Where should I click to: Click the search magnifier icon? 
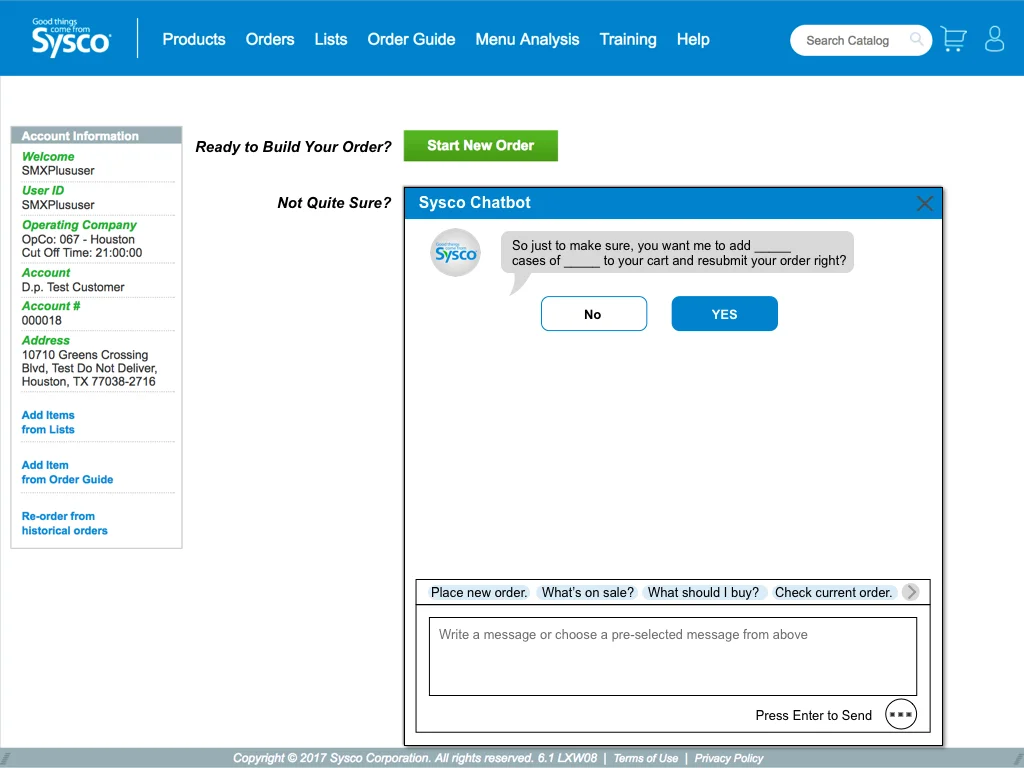(x=915, y=40)
